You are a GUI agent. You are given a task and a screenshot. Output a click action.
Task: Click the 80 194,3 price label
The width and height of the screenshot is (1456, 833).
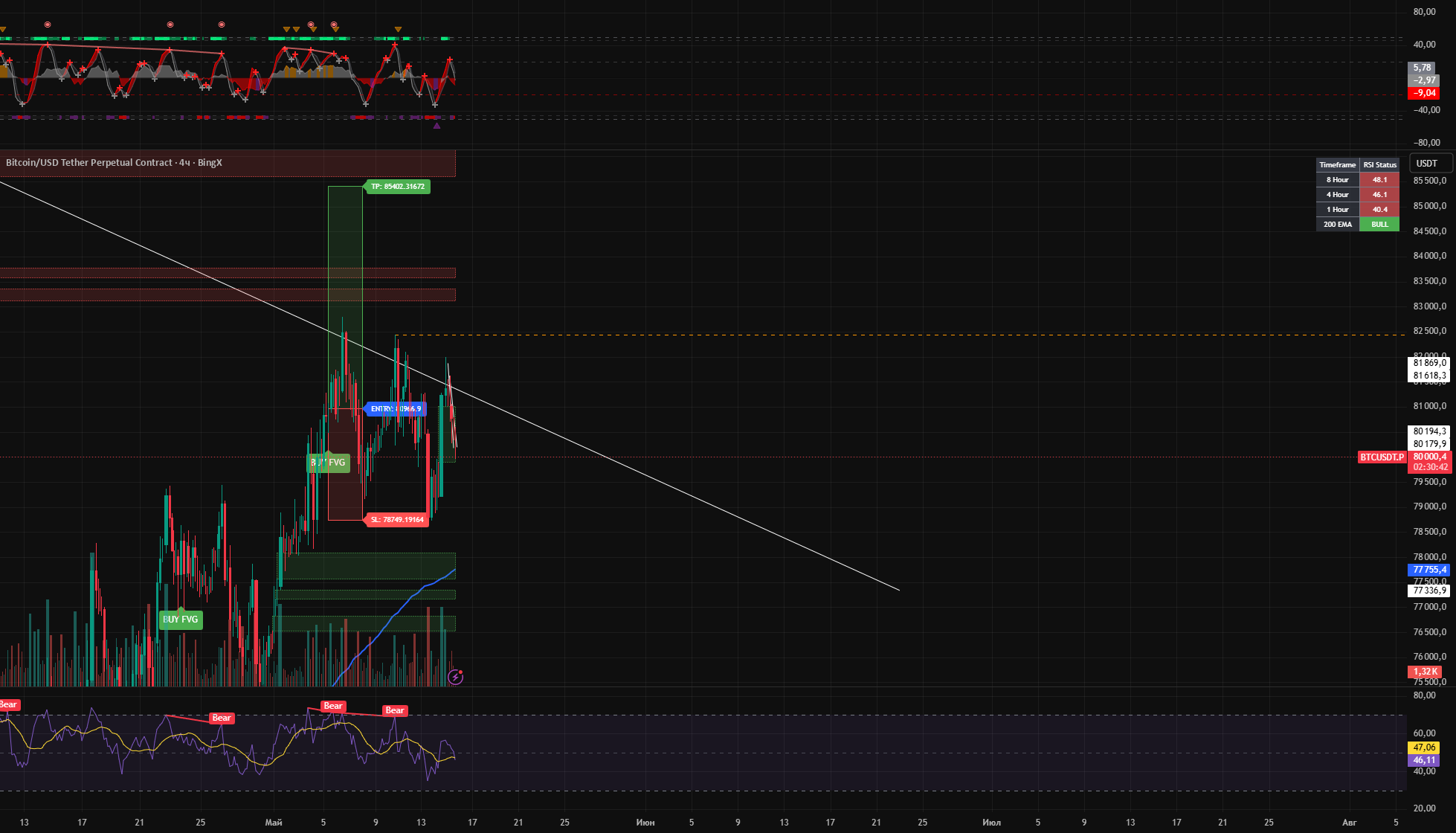point(1429,431)
